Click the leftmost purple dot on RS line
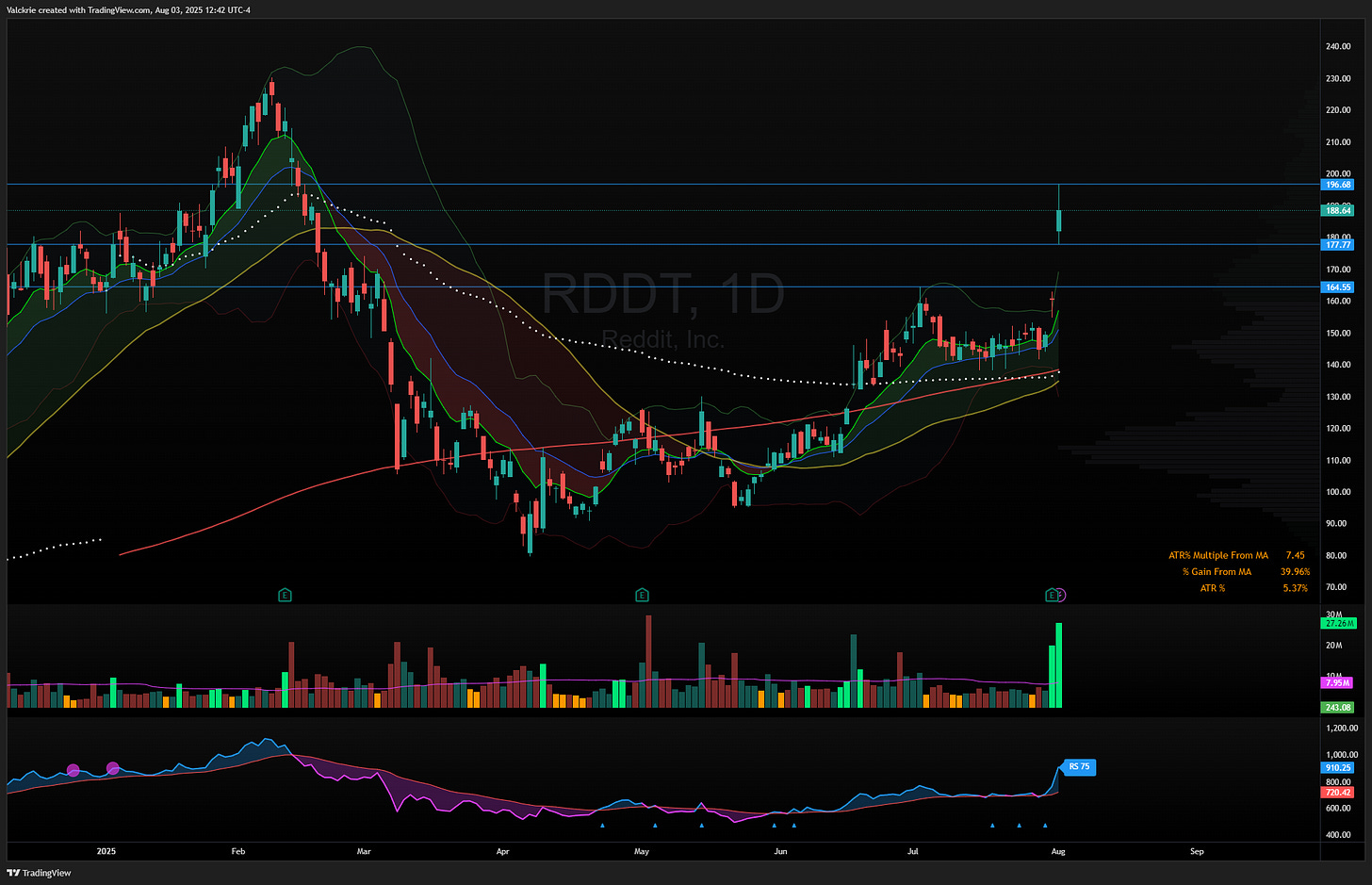Image resolution: width=1372 pixels, height=885 pixels. pos(73,770)
